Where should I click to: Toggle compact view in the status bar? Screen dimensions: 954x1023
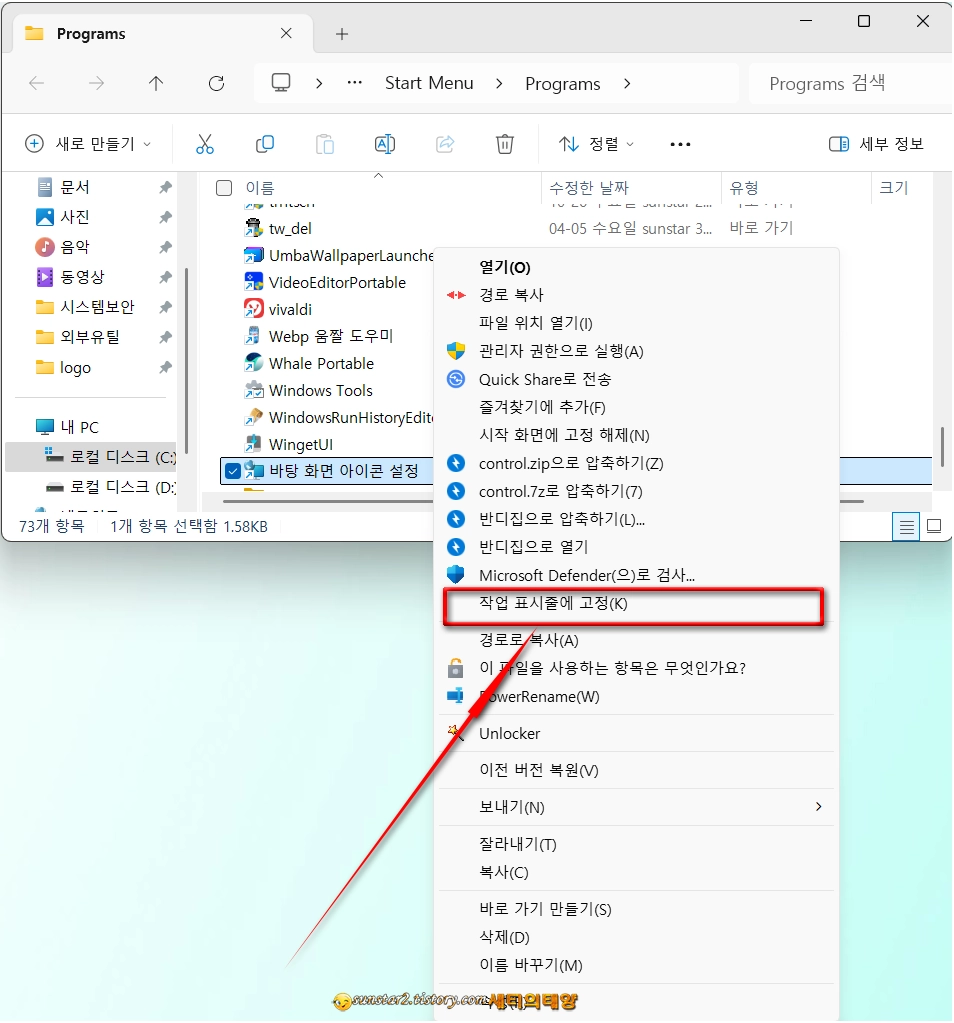point(934,525)
